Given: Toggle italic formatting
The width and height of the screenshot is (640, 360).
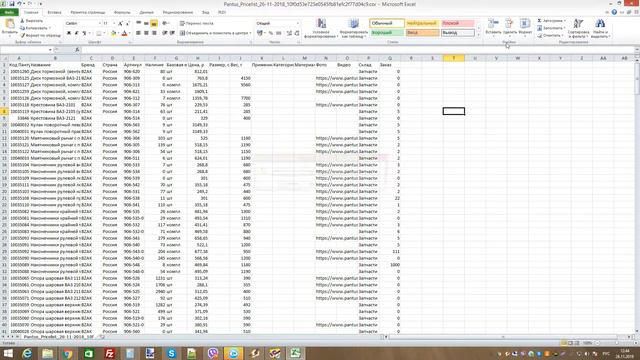Looking at the screenshot, I should pos(76,33).
